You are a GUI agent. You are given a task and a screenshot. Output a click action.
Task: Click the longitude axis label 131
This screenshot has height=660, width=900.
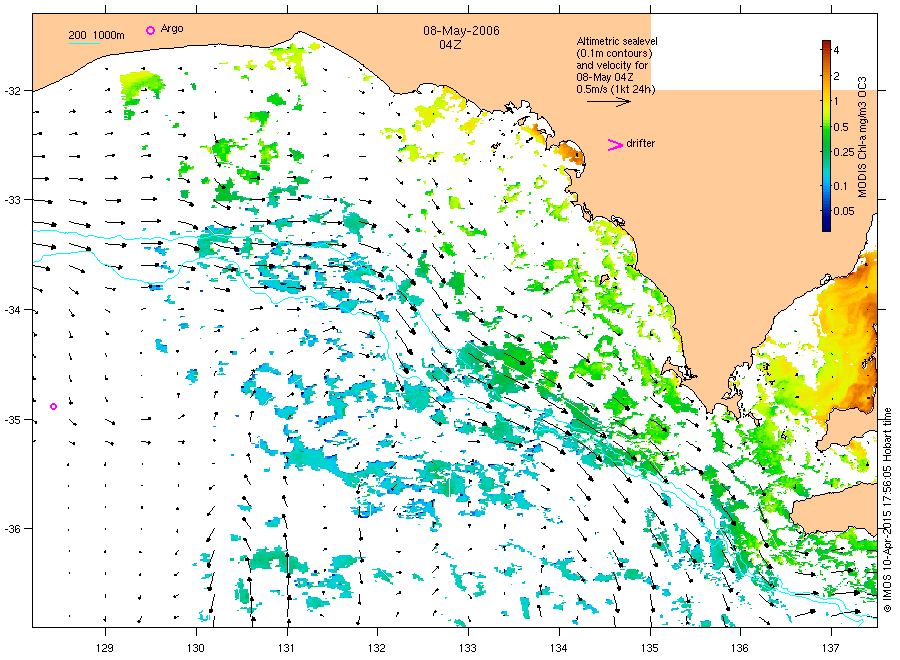point(286,648)
